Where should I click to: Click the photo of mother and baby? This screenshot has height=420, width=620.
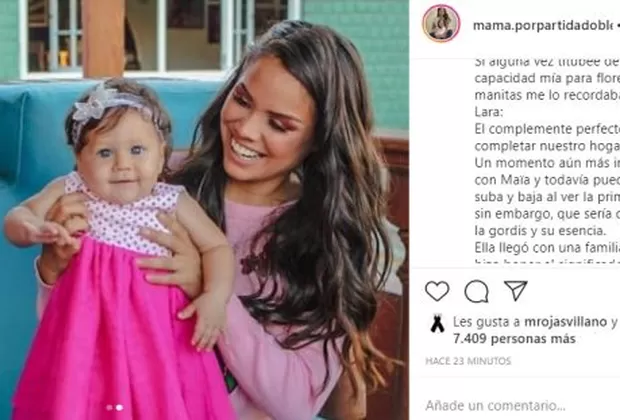pyautogui.click(x=204, y=210)
